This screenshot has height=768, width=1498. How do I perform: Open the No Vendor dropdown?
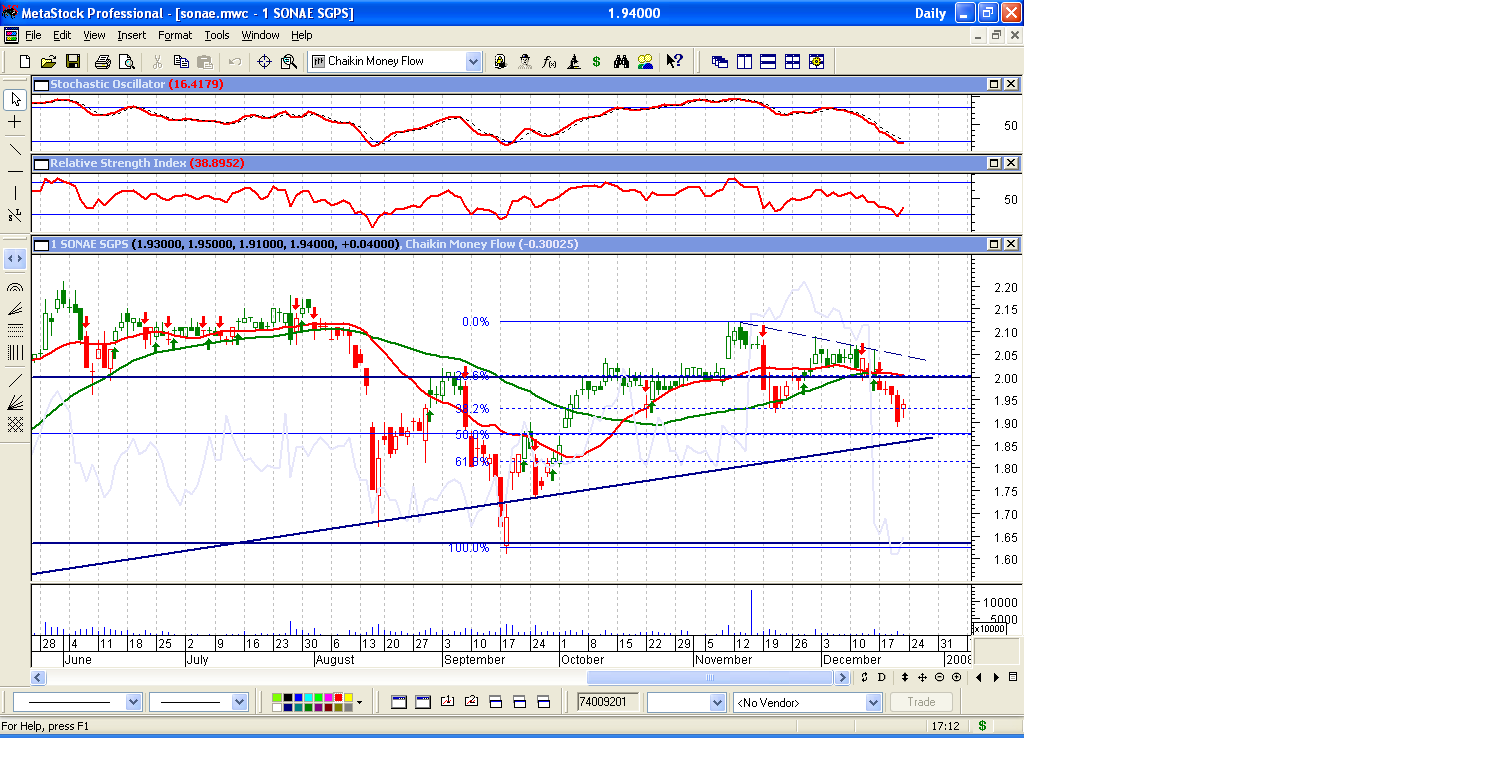click(873, 702)
